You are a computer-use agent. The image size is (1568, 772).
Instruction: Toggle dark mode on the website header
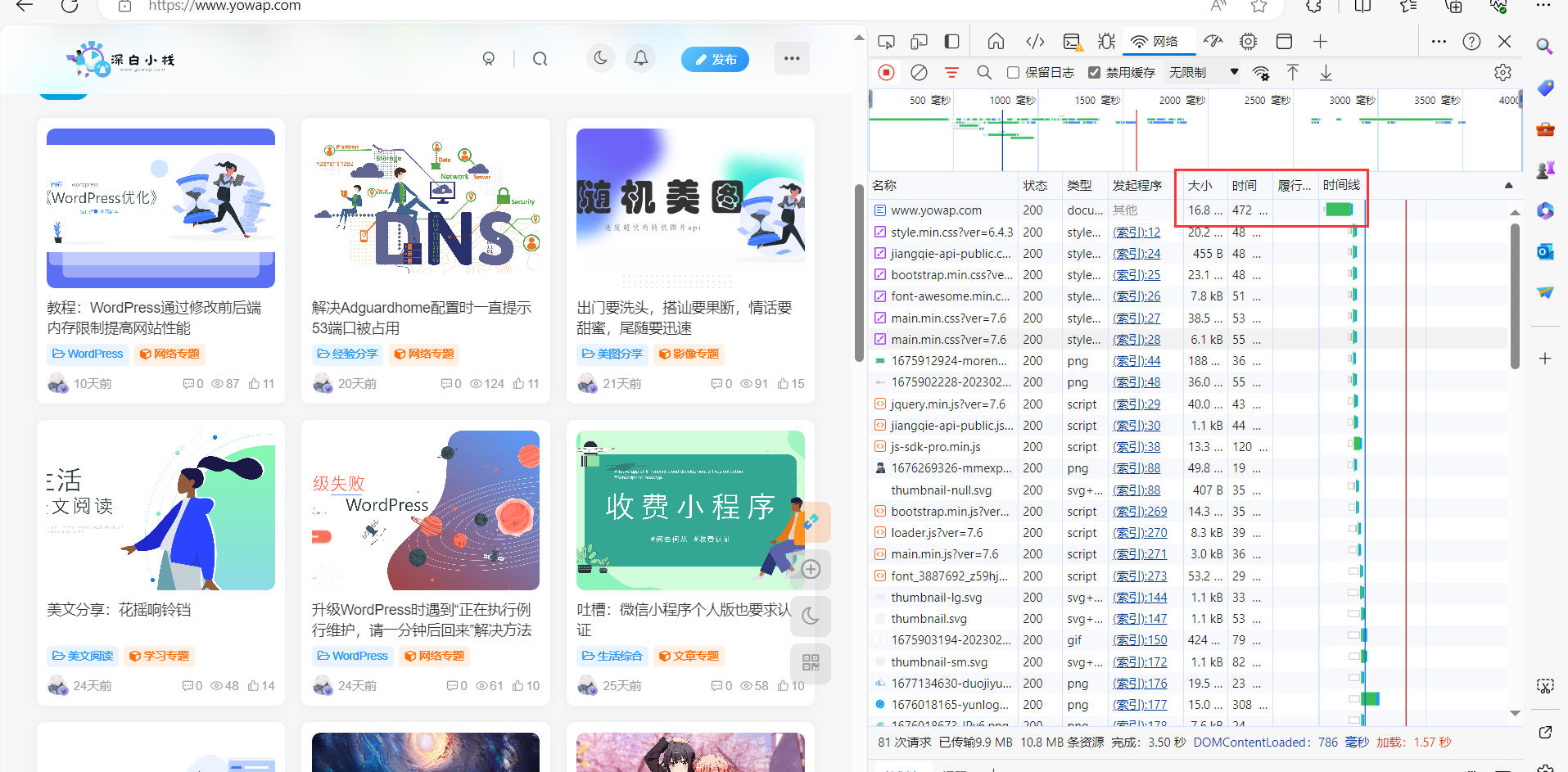point(600,58)
